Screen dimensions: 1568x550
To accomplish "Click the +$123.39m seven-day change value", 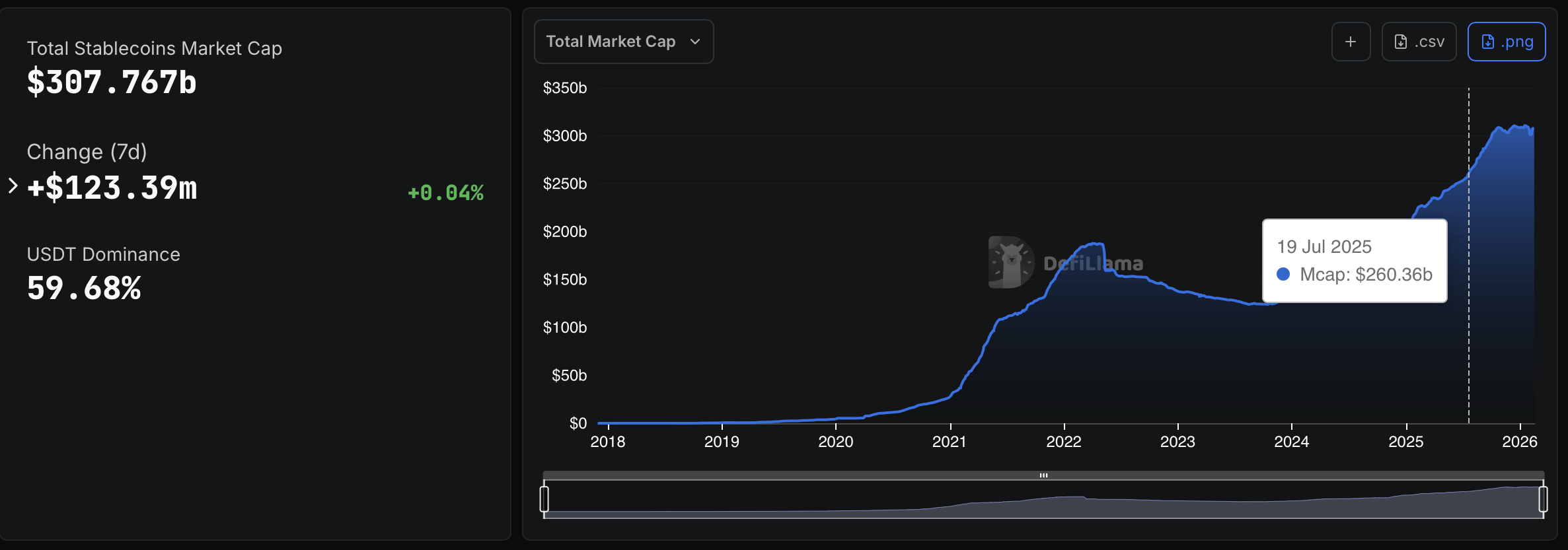I will [x=112, y=188].
